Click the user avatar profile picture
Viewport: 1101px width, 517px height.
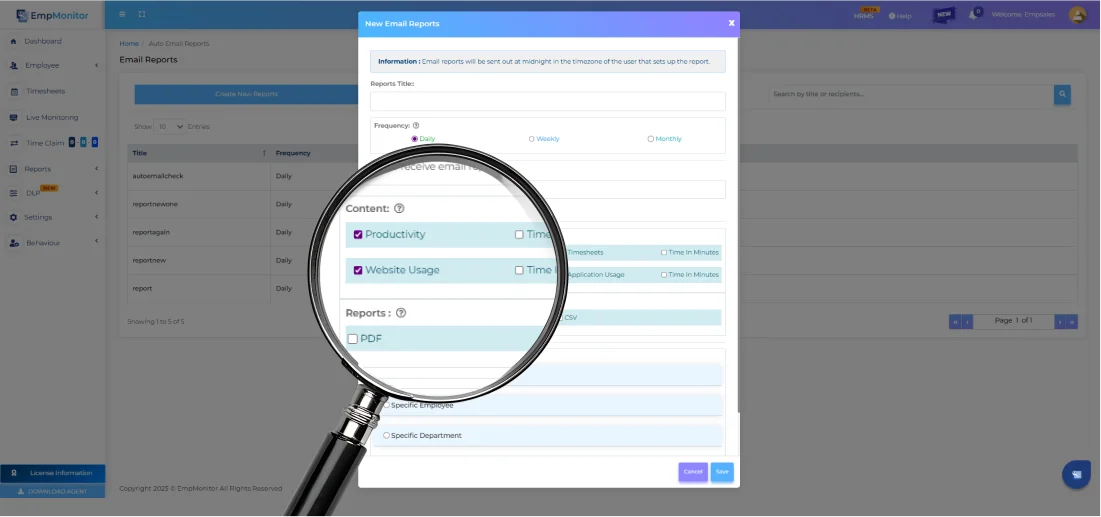click(x=1077, y=15)
